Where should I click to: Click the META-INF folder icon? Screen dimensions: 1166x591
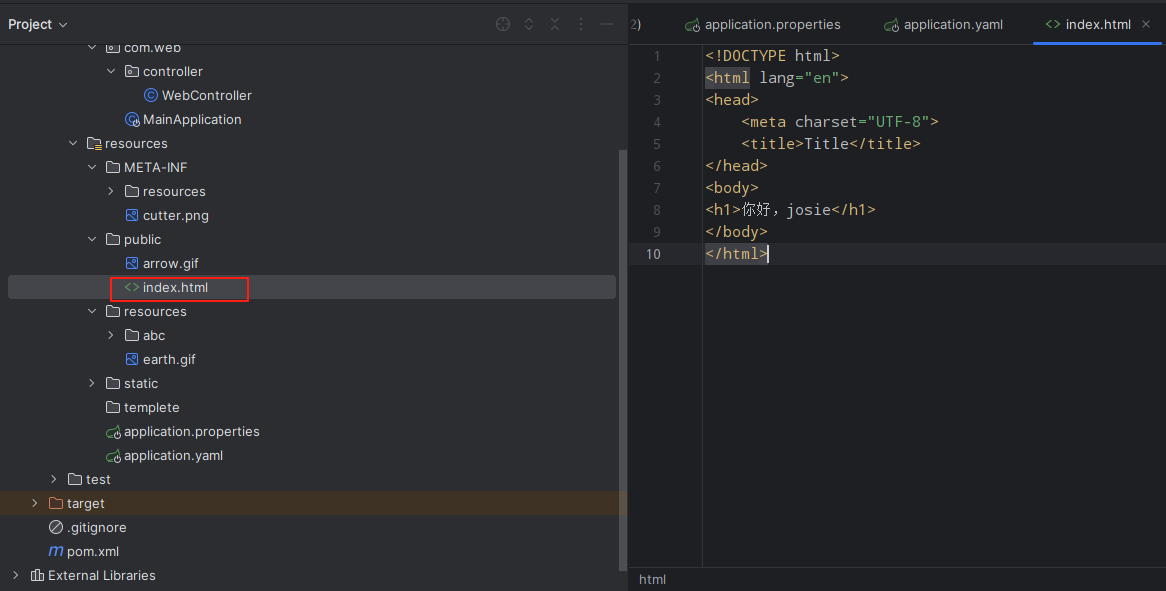click(113, 167)
